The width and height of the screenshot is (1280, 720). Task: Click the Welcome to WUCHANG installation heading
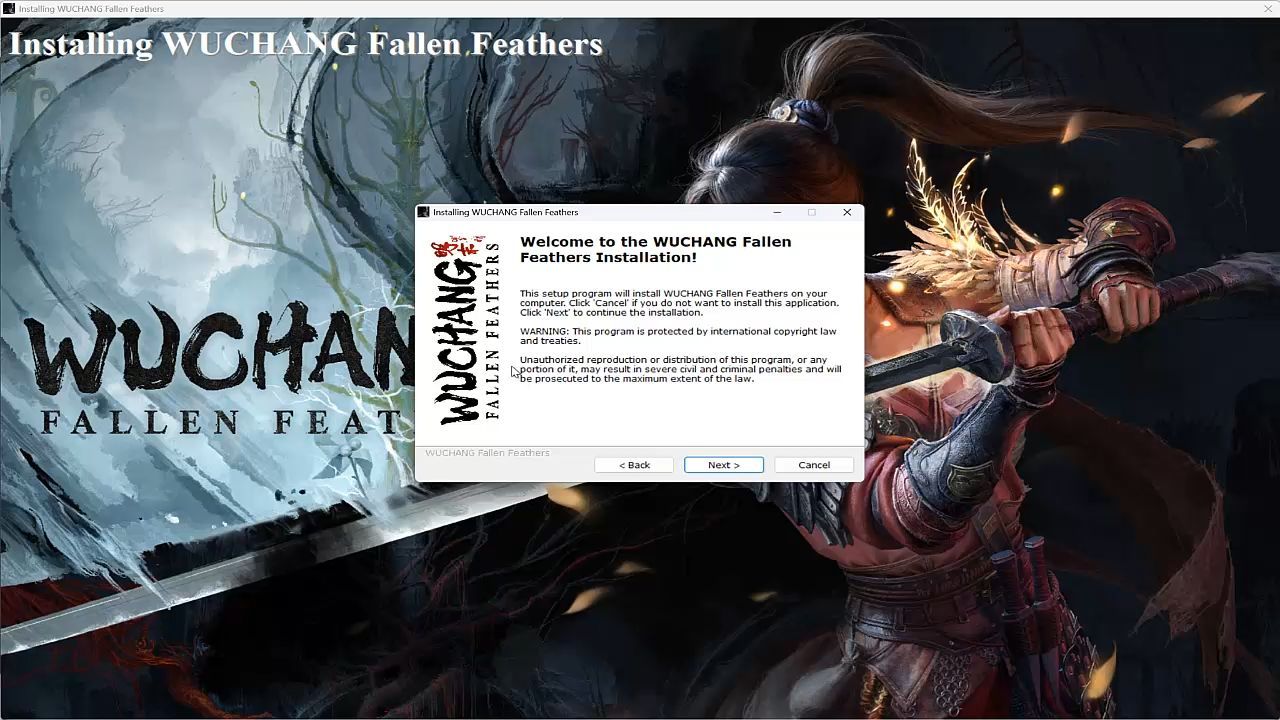(655, 249)
